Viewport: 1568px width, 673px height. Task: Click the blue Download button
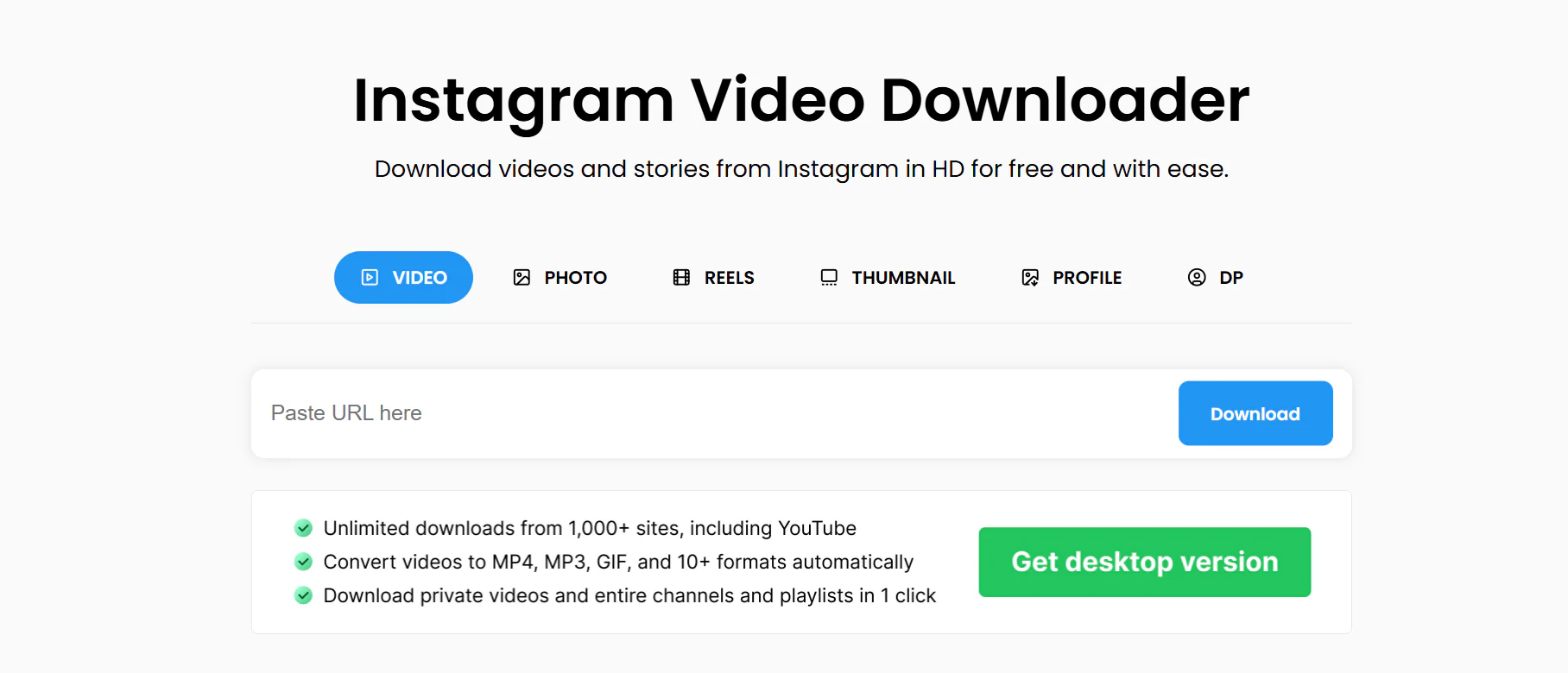click(x=1255, y=413)
